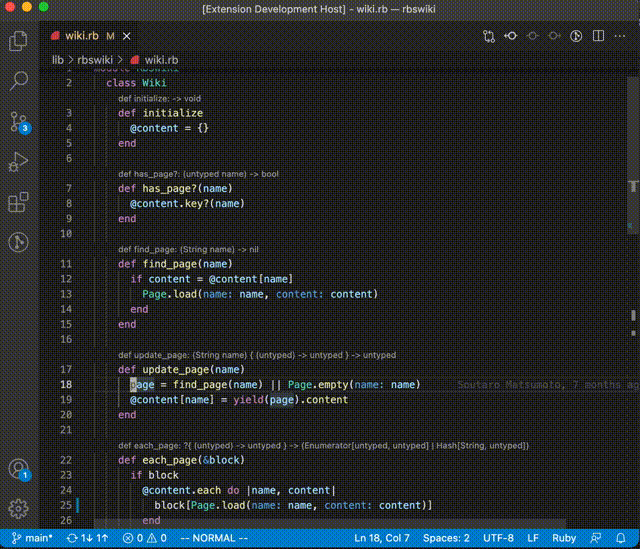Click the LF end of line selector
This screenshot has height=549, width=640.
pos(533,538)
